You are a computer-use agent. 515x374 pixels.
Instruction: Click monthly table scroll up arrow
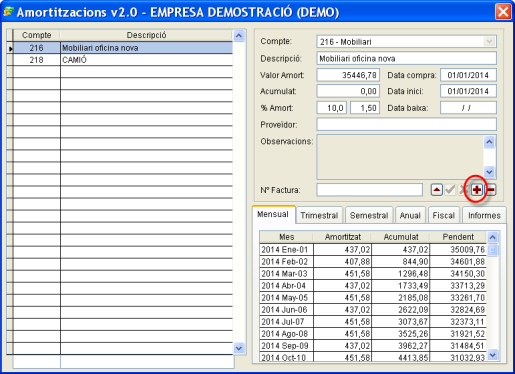tap(493, 237)
